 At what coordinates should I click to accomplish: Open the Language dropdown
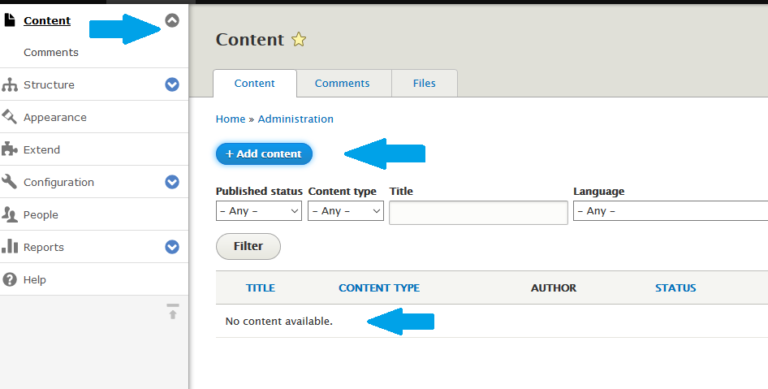[671, 211]
